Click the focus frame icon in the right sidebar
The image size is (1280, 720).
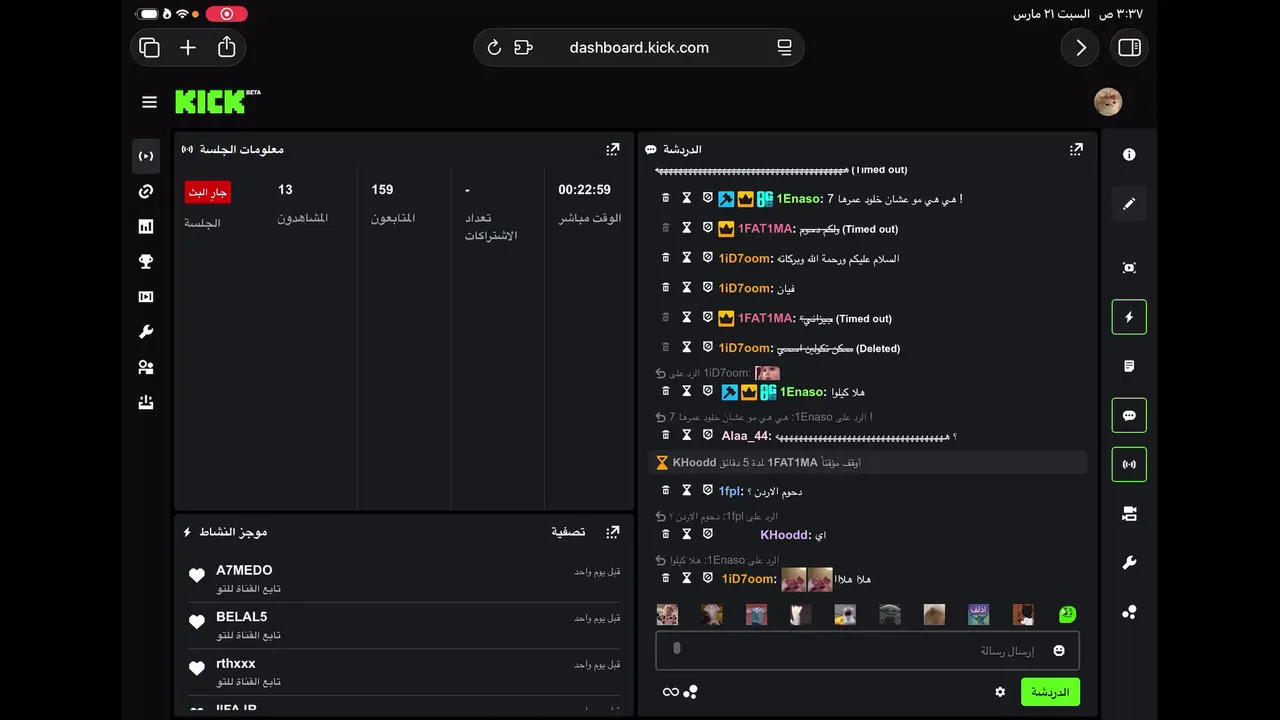tap(1129, 268)
